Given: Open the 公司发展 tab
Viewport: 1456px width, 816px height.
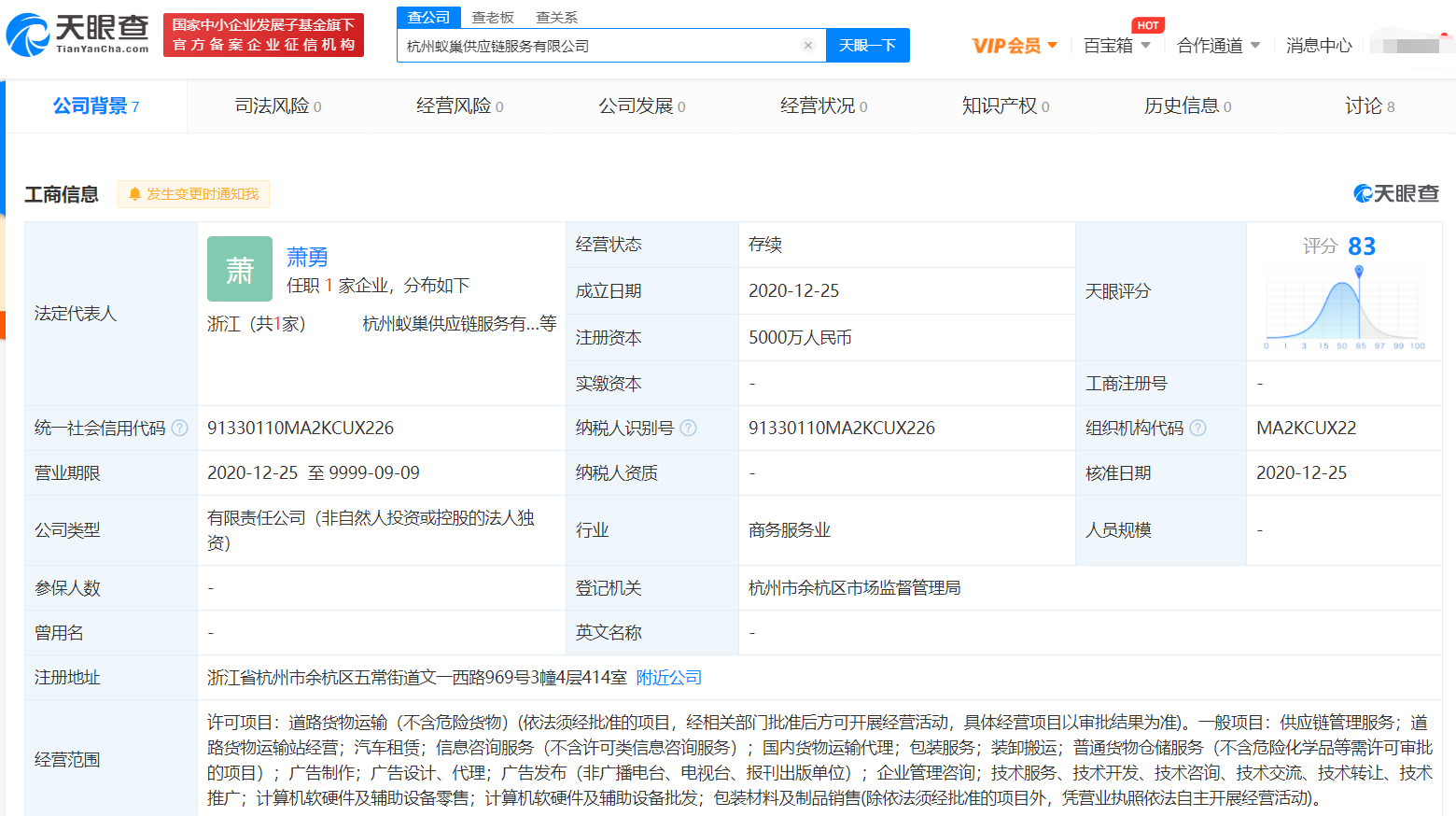Looking at the screenshot, I should 642,106.
